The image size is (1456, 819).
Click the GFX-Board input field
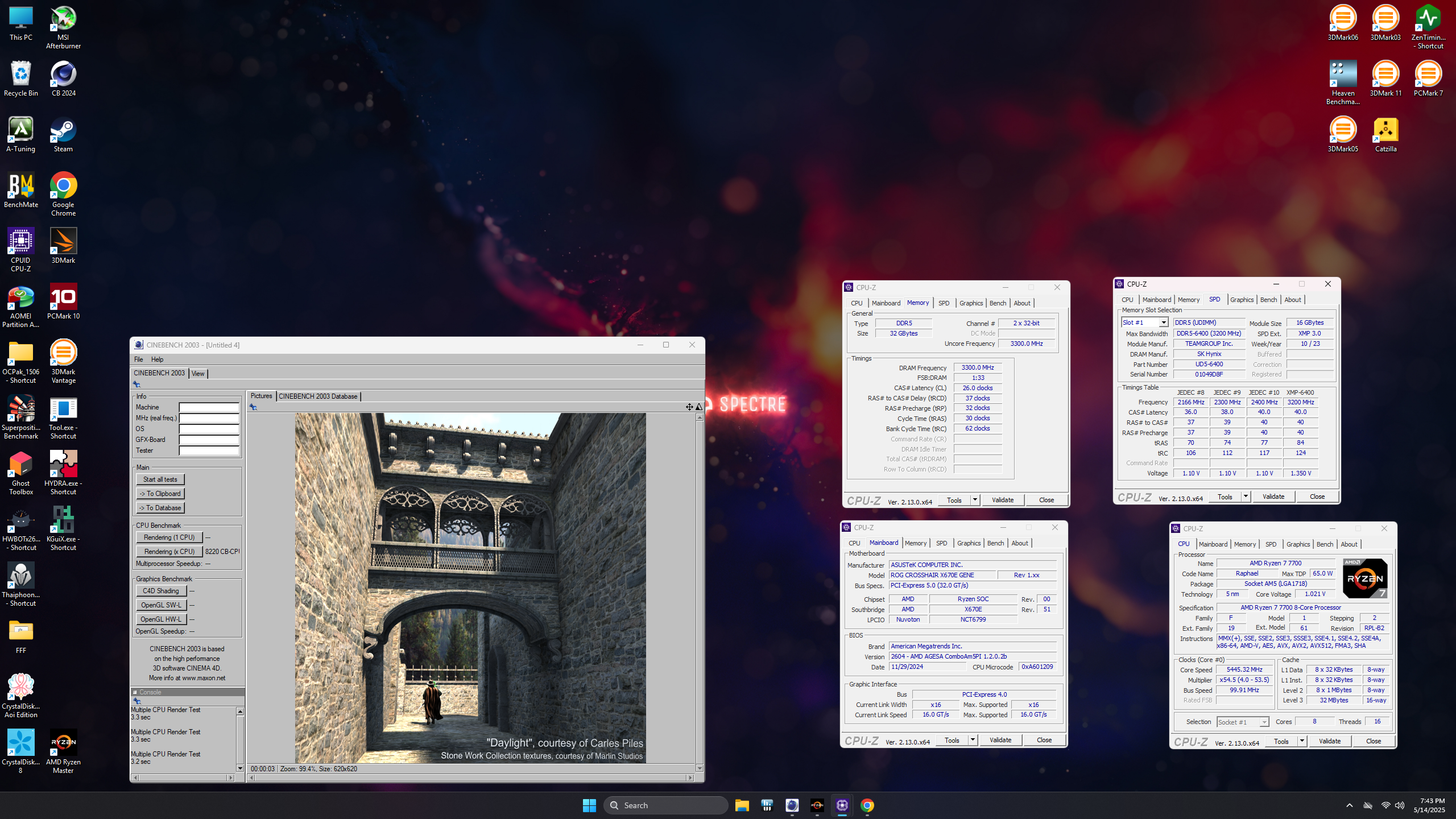click(x=209, y=440)
